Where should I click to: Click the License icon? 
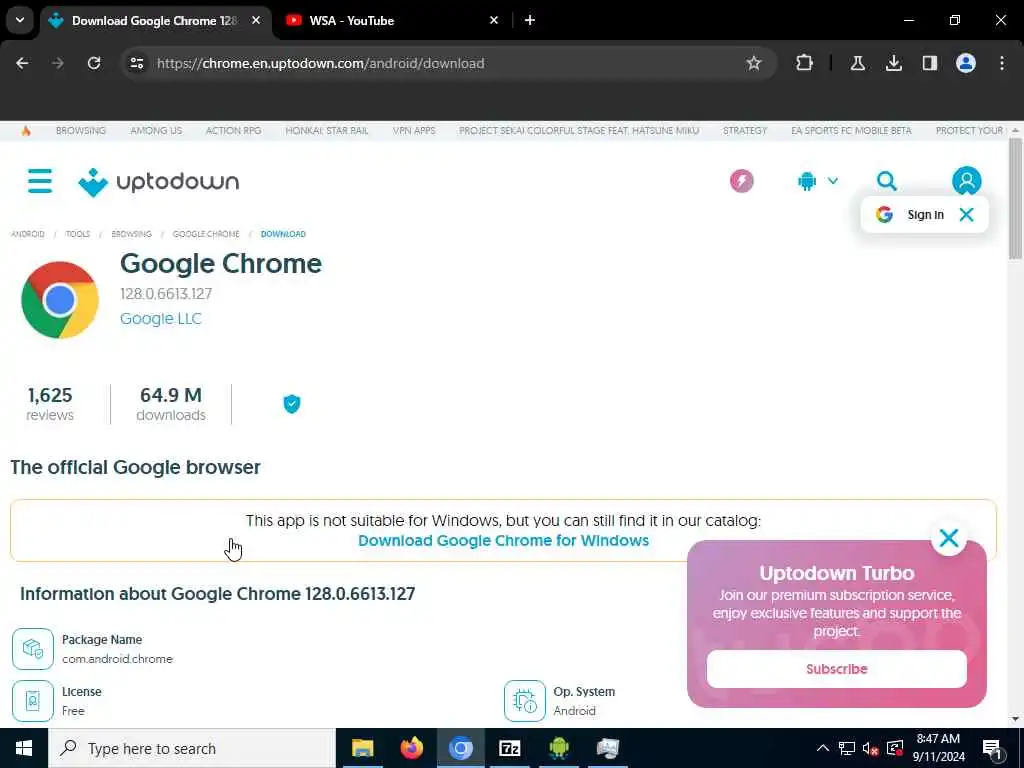(x=33, y=701)
